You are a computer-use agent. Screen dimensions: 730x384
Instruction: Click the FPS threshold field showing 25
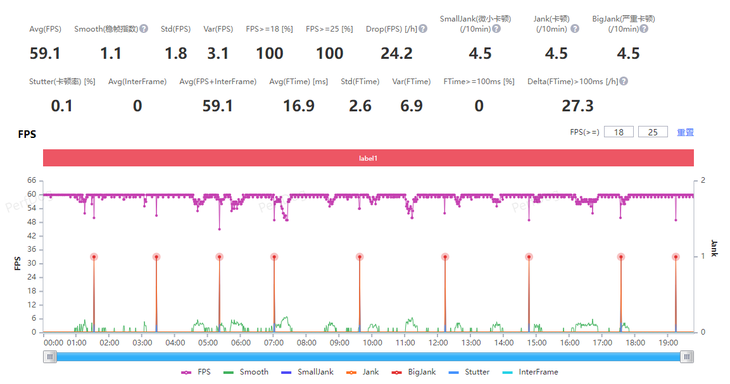653,132
